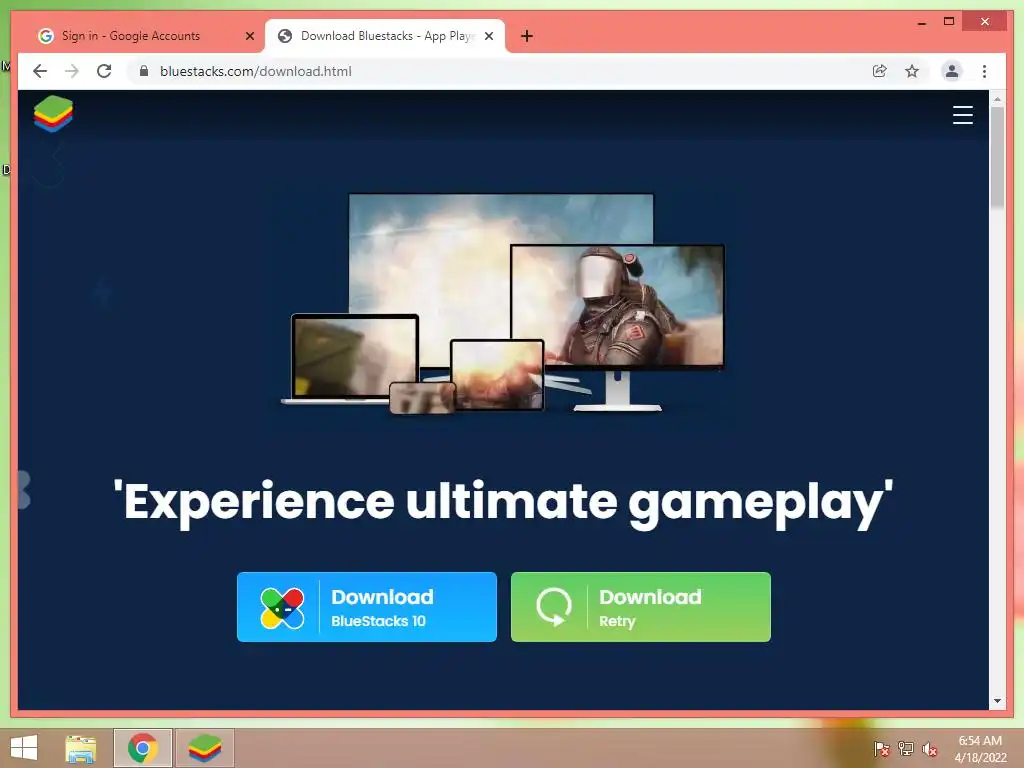Click the devices gameplay hero image

(503, 304)
